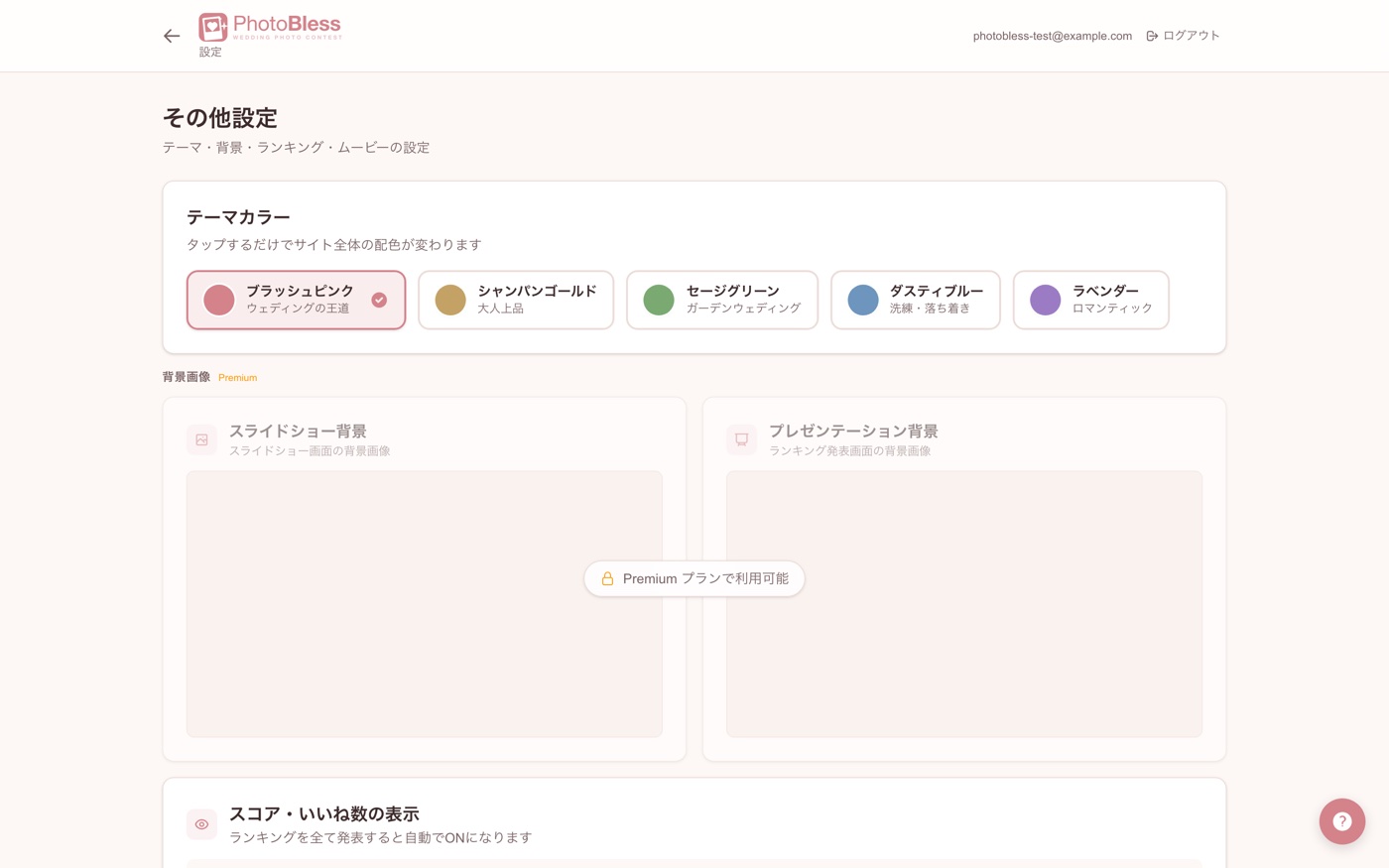Open the PhotoBless logo home link
The width and height of the screenshot is (1389, 868).
coord(270,27)
